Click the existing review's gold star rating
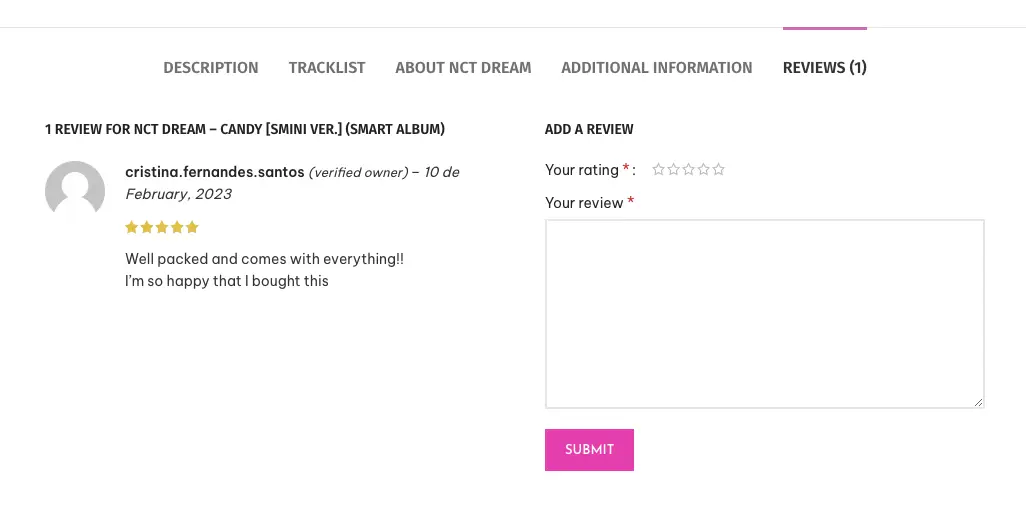Screen dimensions: 1026x531 162,228
